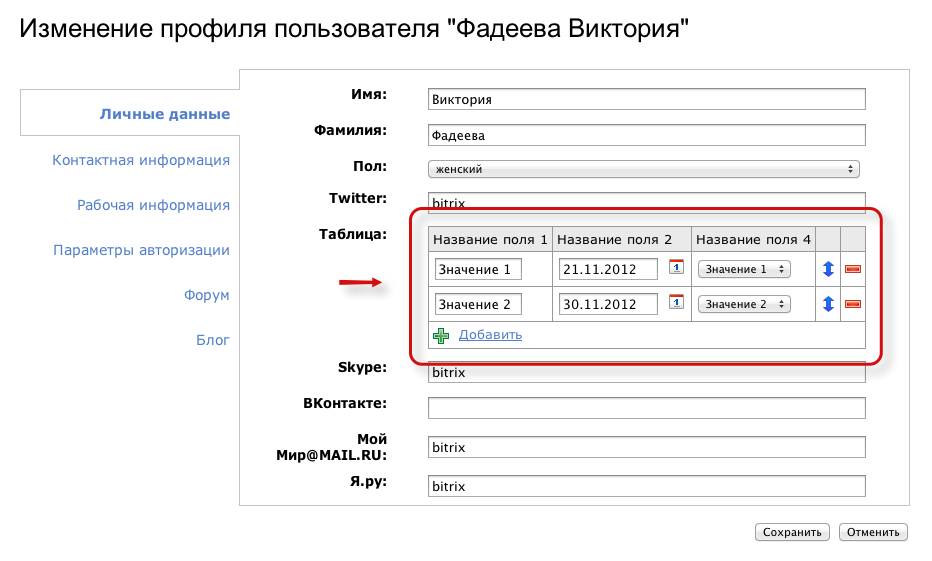Delete second table row with red minus
The height and width of the screenshot is (561, 932).
(853, 304)
